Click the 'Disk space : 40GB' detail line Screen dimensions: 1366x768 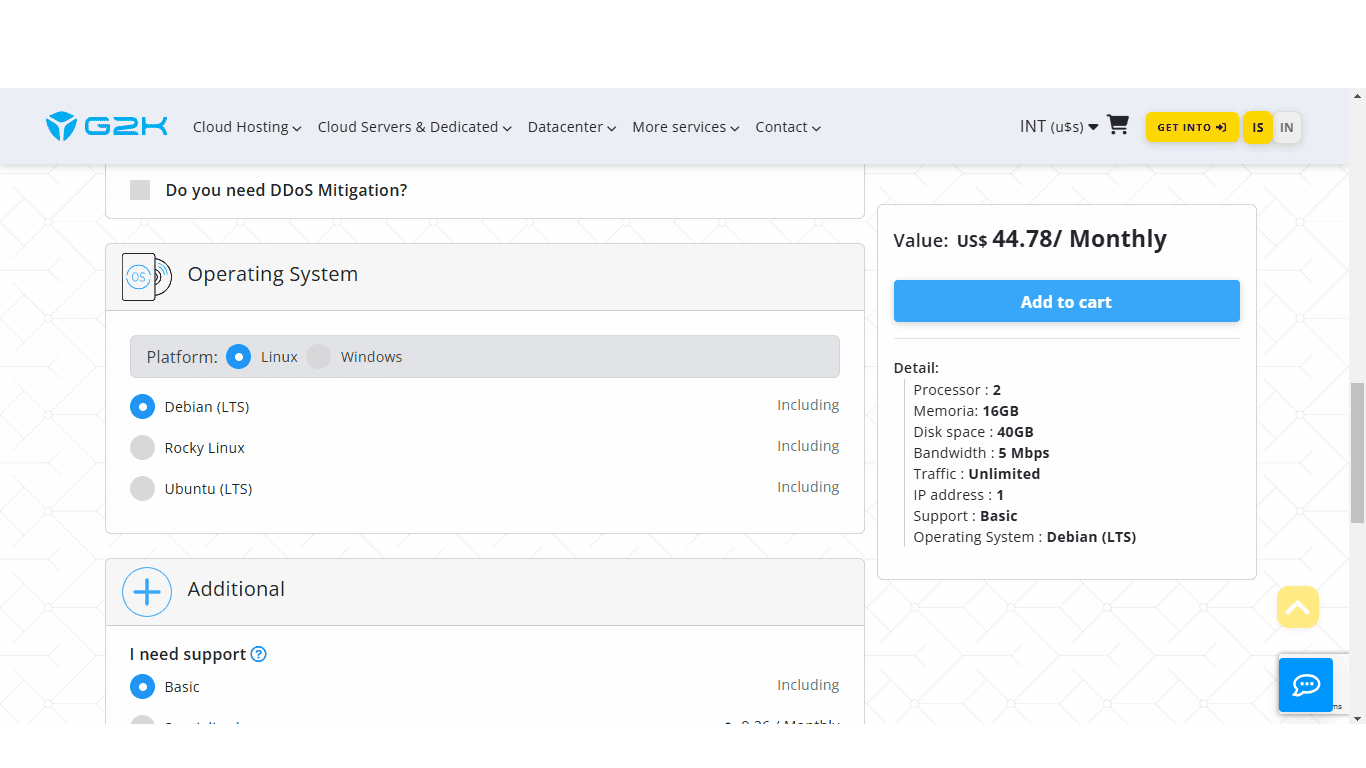(x=974, y=432)
